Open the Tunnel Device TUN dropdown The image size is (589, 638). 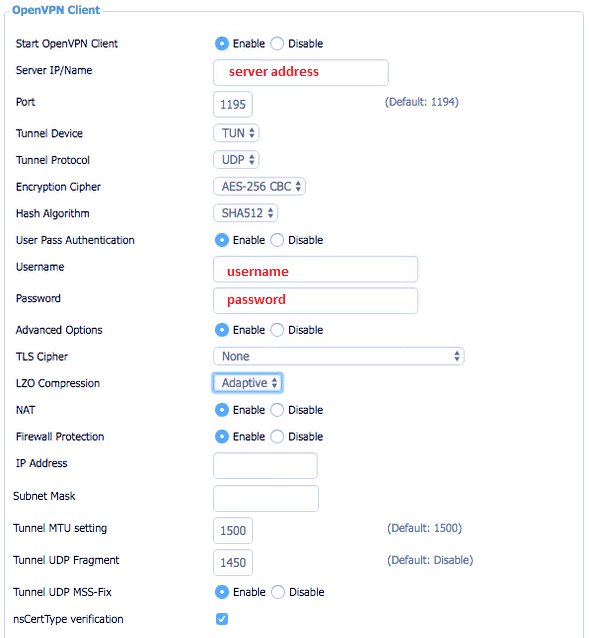(236, 133)
